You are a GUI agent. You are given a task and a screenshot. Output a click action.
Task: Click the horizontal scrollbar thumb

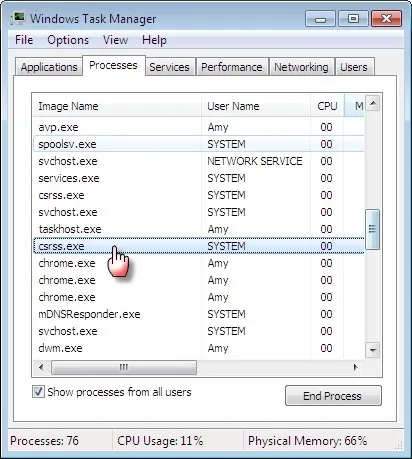click(x=124, y=367)
